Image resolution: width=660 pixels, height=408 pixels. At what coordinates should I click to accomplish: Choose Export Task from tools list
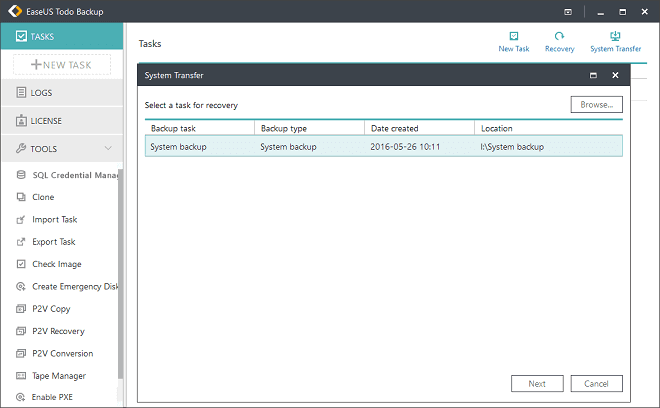coord(54,242)
